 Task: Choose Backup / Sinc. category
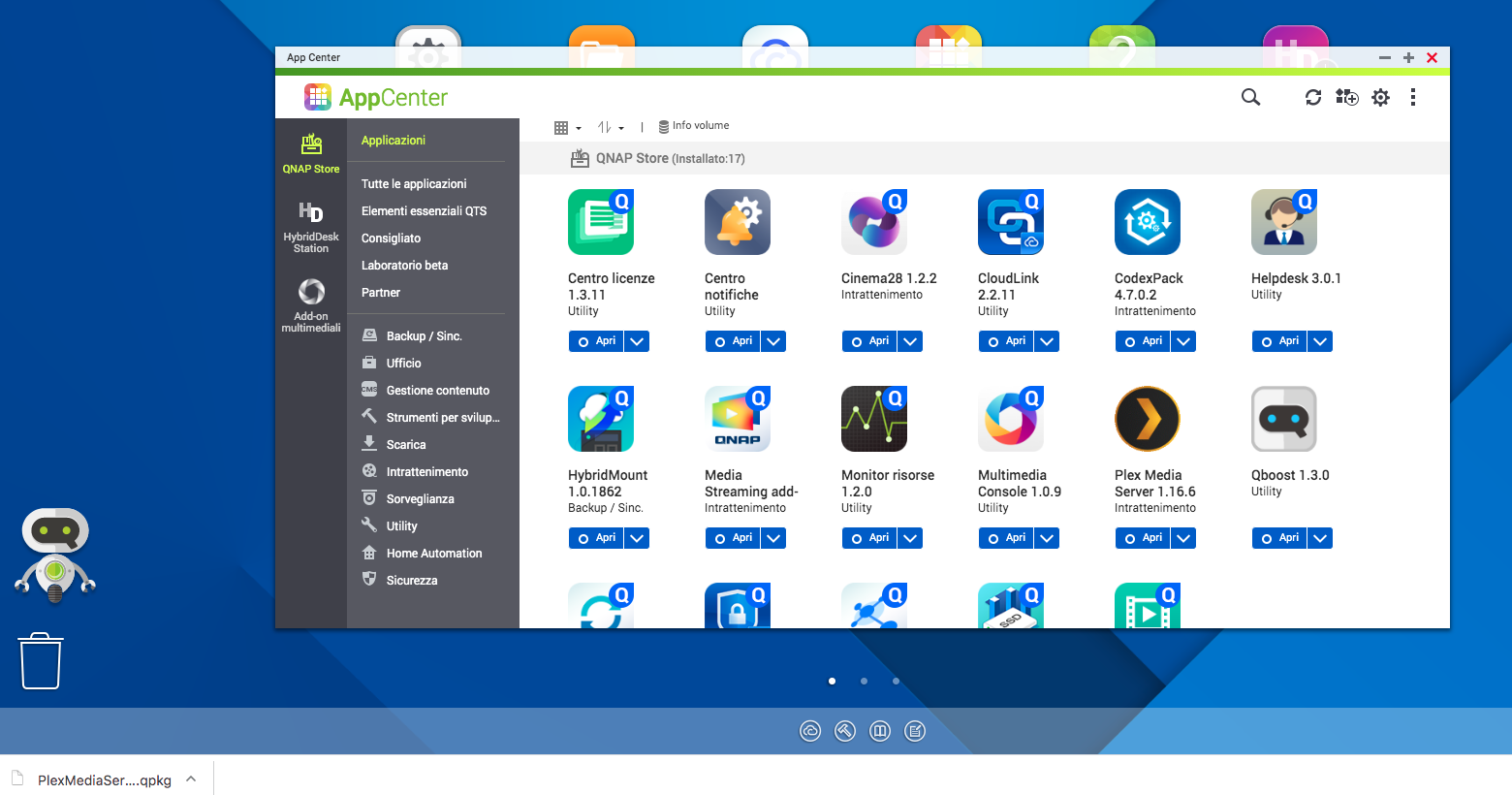[424, 336]
